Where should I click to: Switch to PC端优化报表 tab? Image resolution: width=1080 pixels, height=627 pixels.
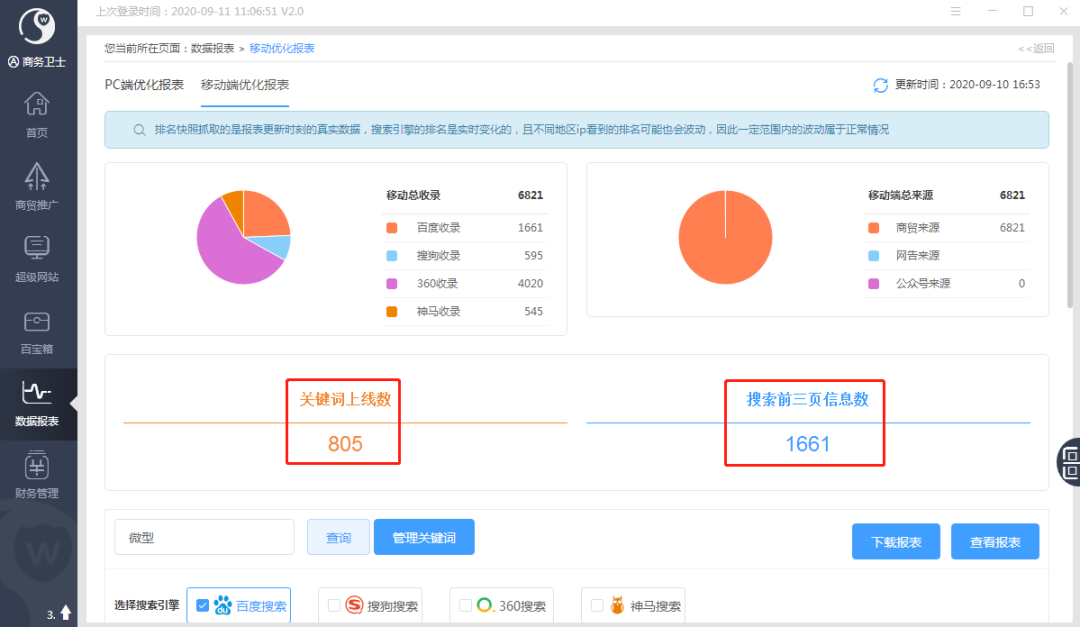144,85
